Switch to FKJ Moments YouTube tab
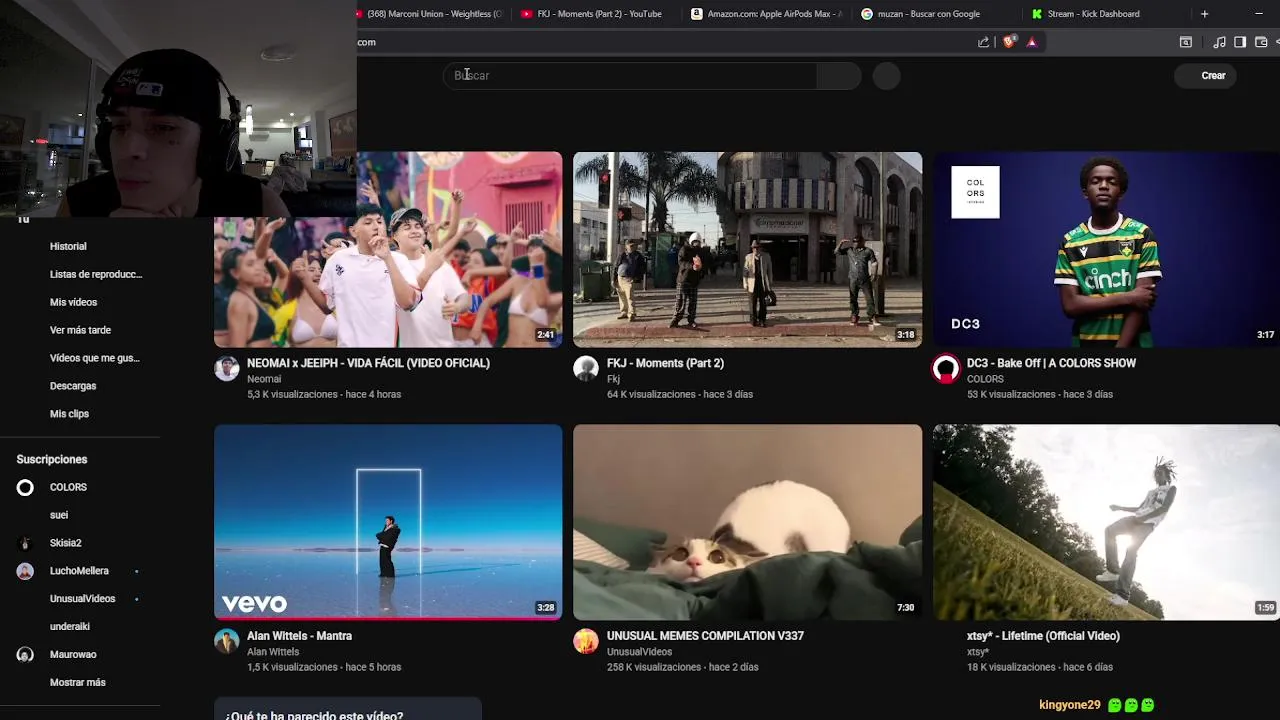The height and width of the screenshot is (720, 1280). point(596,14)
